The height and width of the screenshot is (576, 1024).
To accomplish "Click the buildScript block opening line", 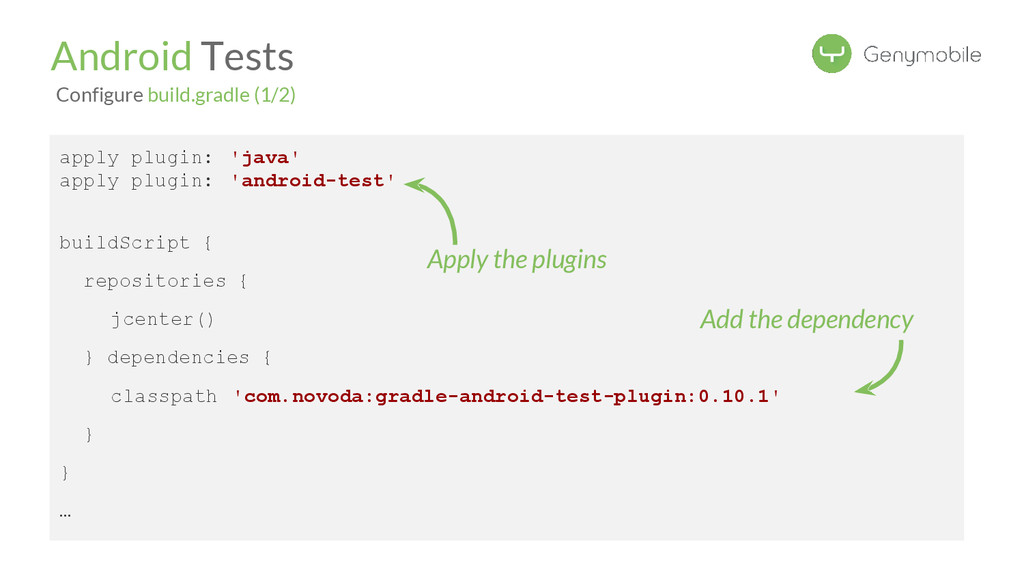I will [135, 243].
